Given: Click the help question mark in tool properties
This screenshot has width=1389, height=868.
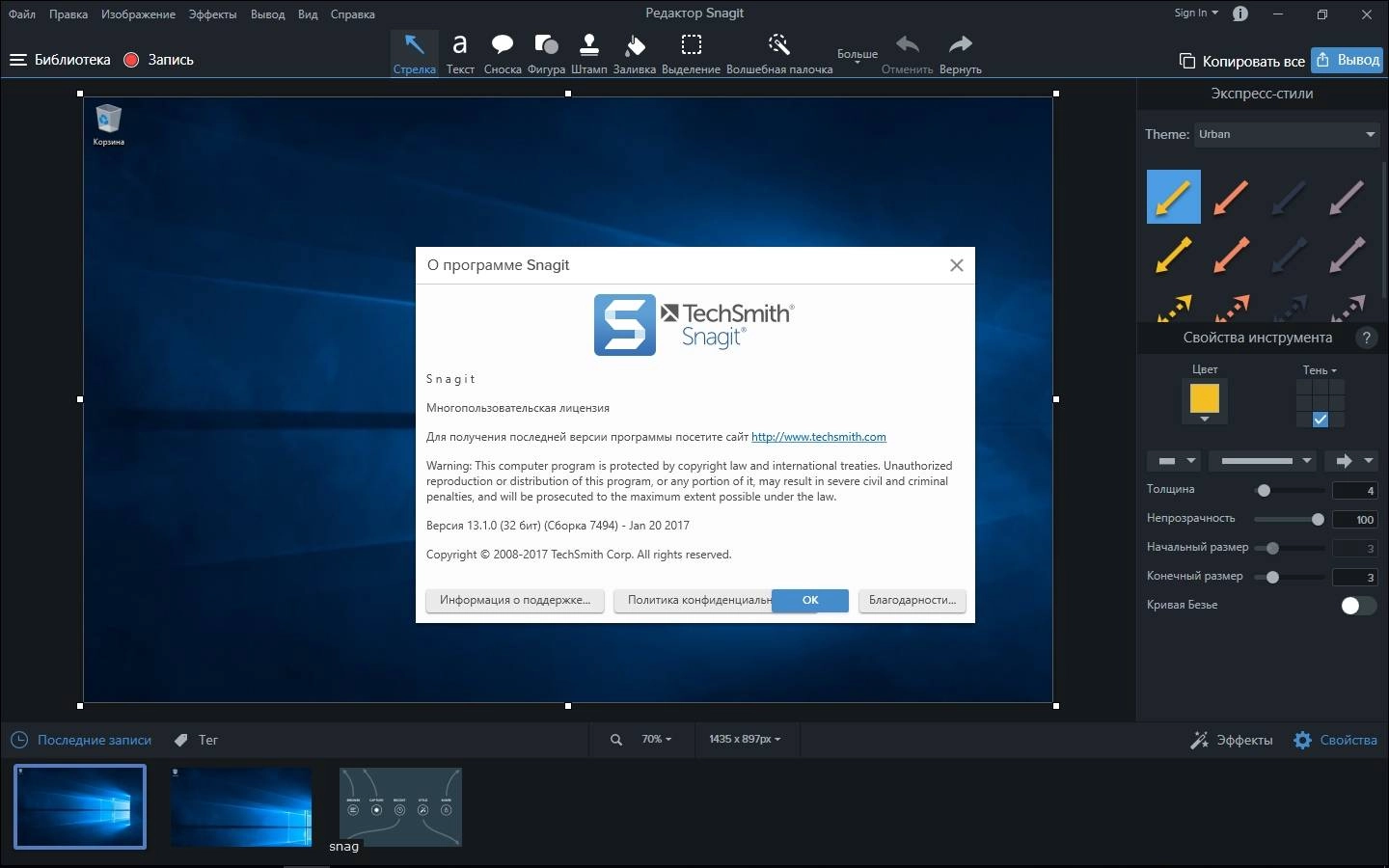Looking at the screenshot, I should click(1366, 338).
